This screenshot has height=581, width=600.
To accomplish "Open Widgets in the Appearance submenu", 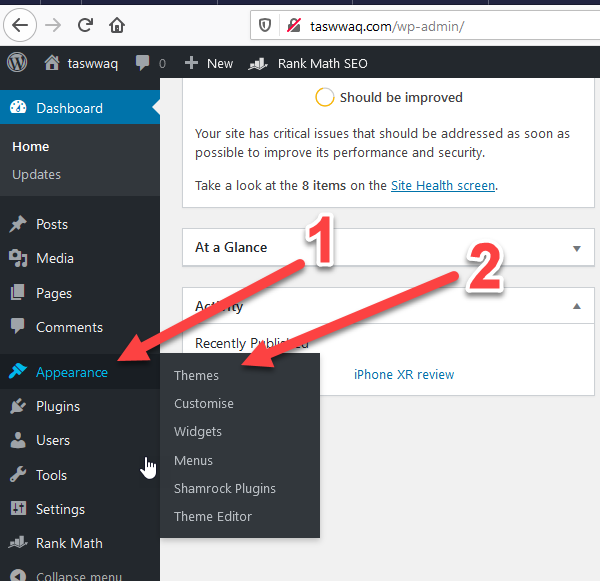I will coord(198,432).
